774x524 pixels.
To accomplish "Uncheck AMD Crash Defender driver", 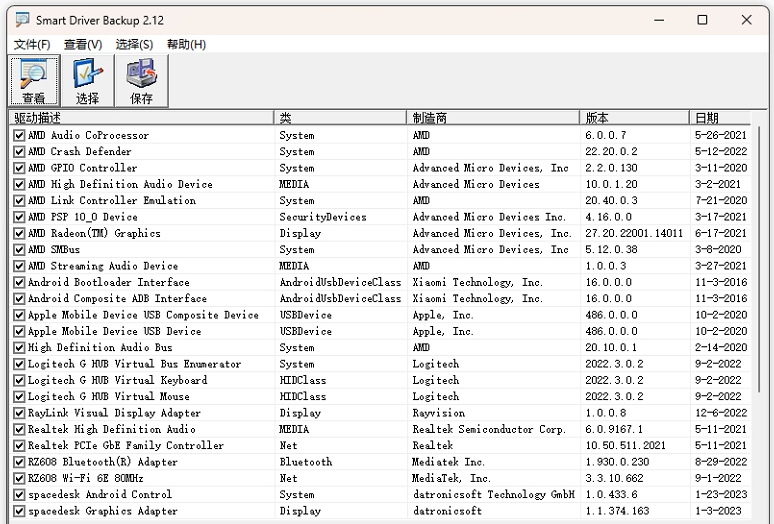I will click(x=19, y=151).
